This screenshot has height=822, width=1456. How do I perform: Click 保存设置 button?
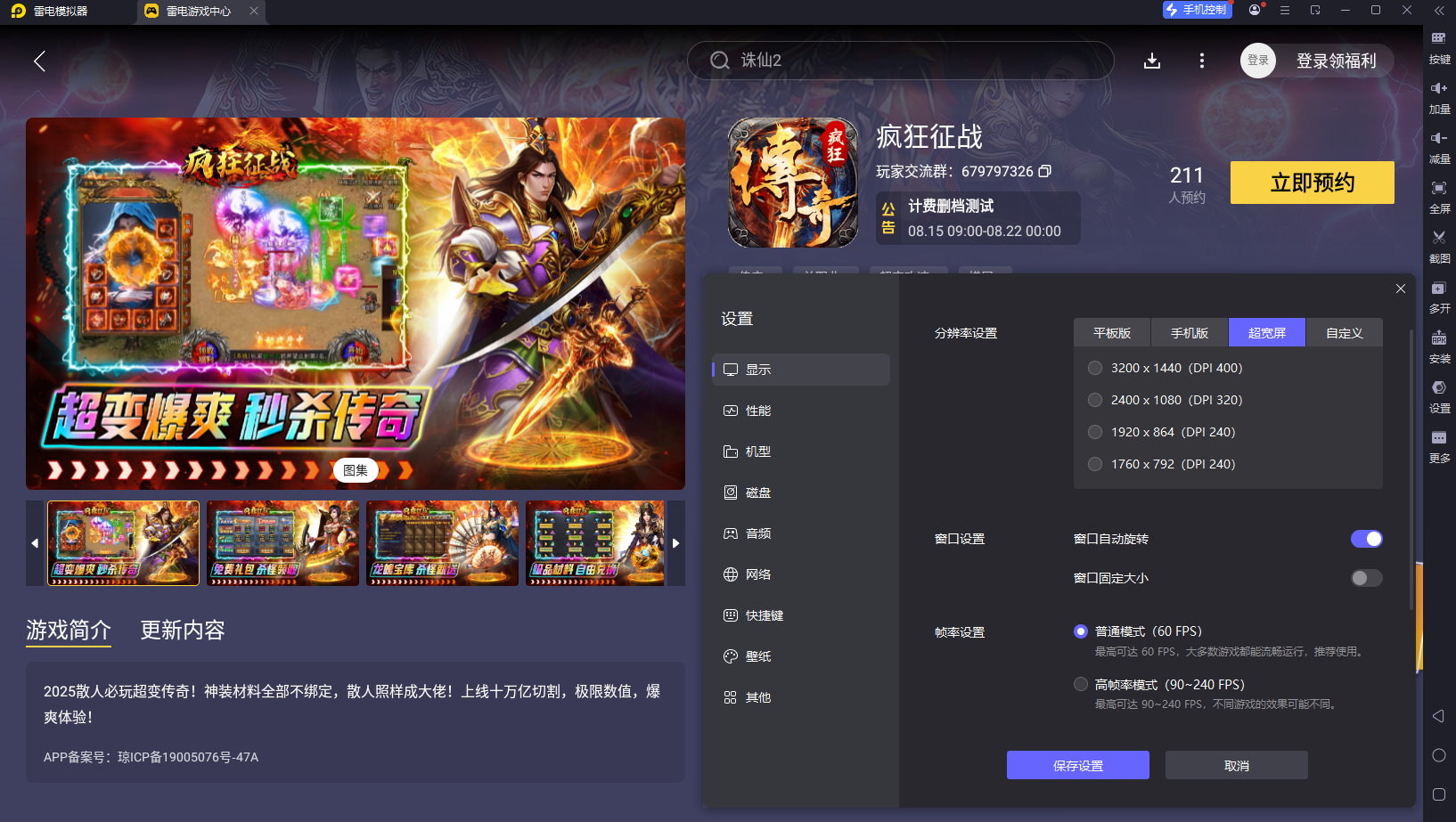[x=1078, y=765]
